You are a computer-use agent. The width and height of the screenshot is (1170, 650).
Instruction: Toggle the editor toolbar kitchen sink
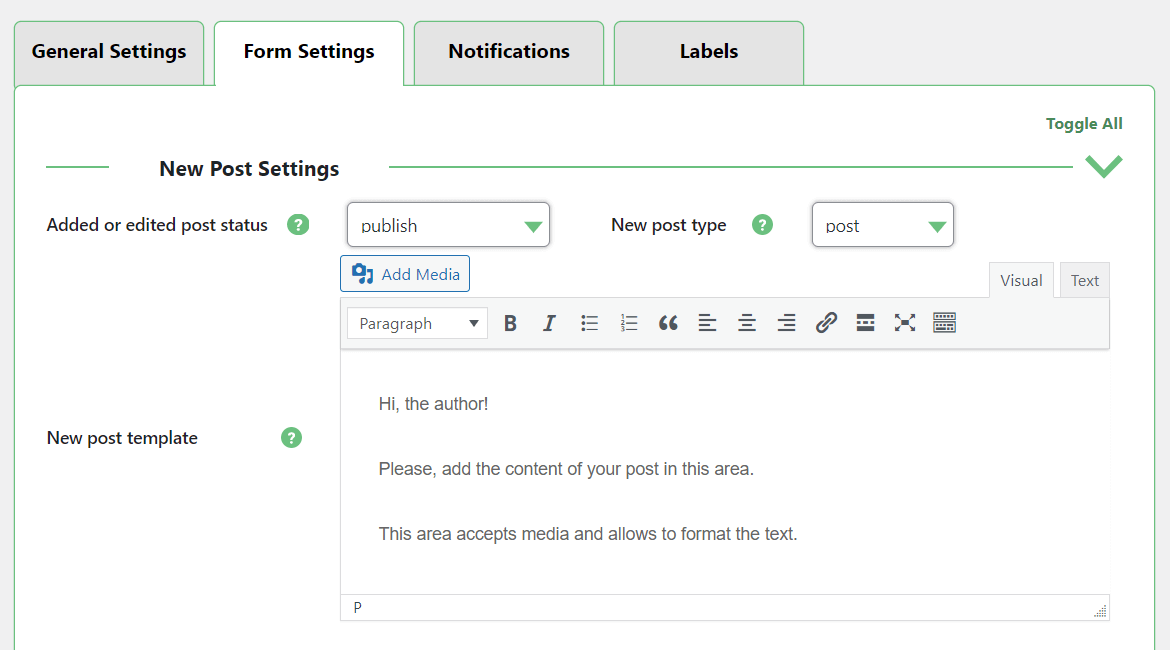[945, 323]
